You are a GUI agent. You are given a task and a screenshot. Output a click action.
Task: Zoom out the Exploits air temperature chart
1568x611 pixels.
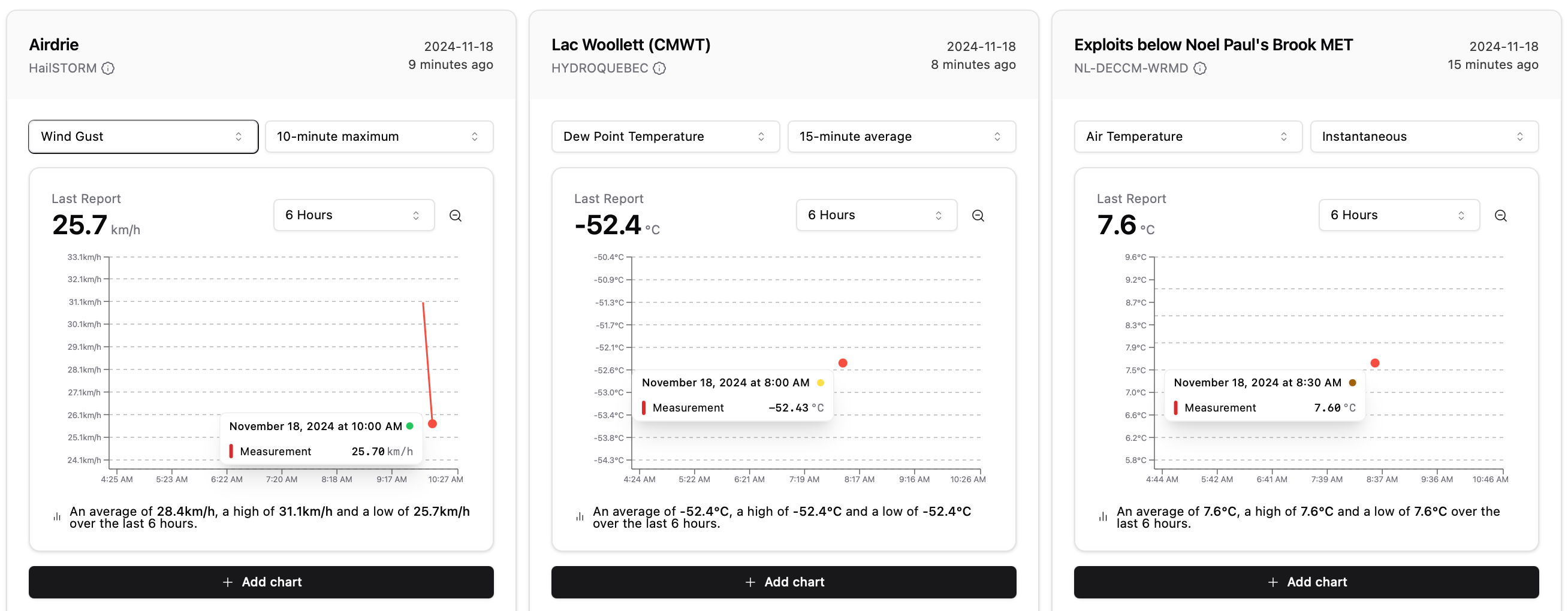click(1500, 216)
